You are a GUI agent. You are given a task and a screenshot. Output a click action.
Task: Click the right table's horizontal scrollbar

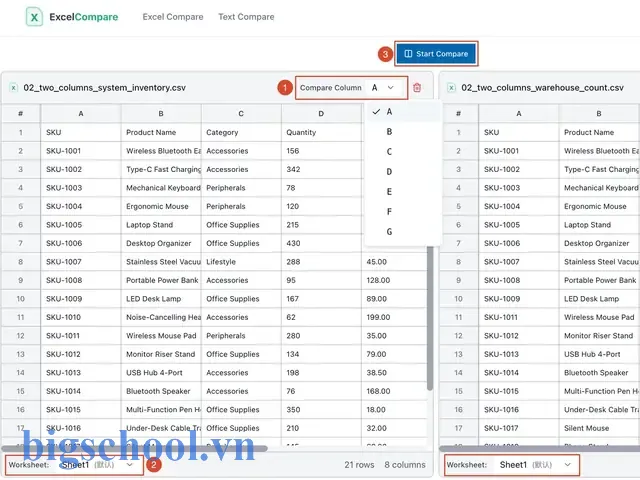click(x=540, y=449)
